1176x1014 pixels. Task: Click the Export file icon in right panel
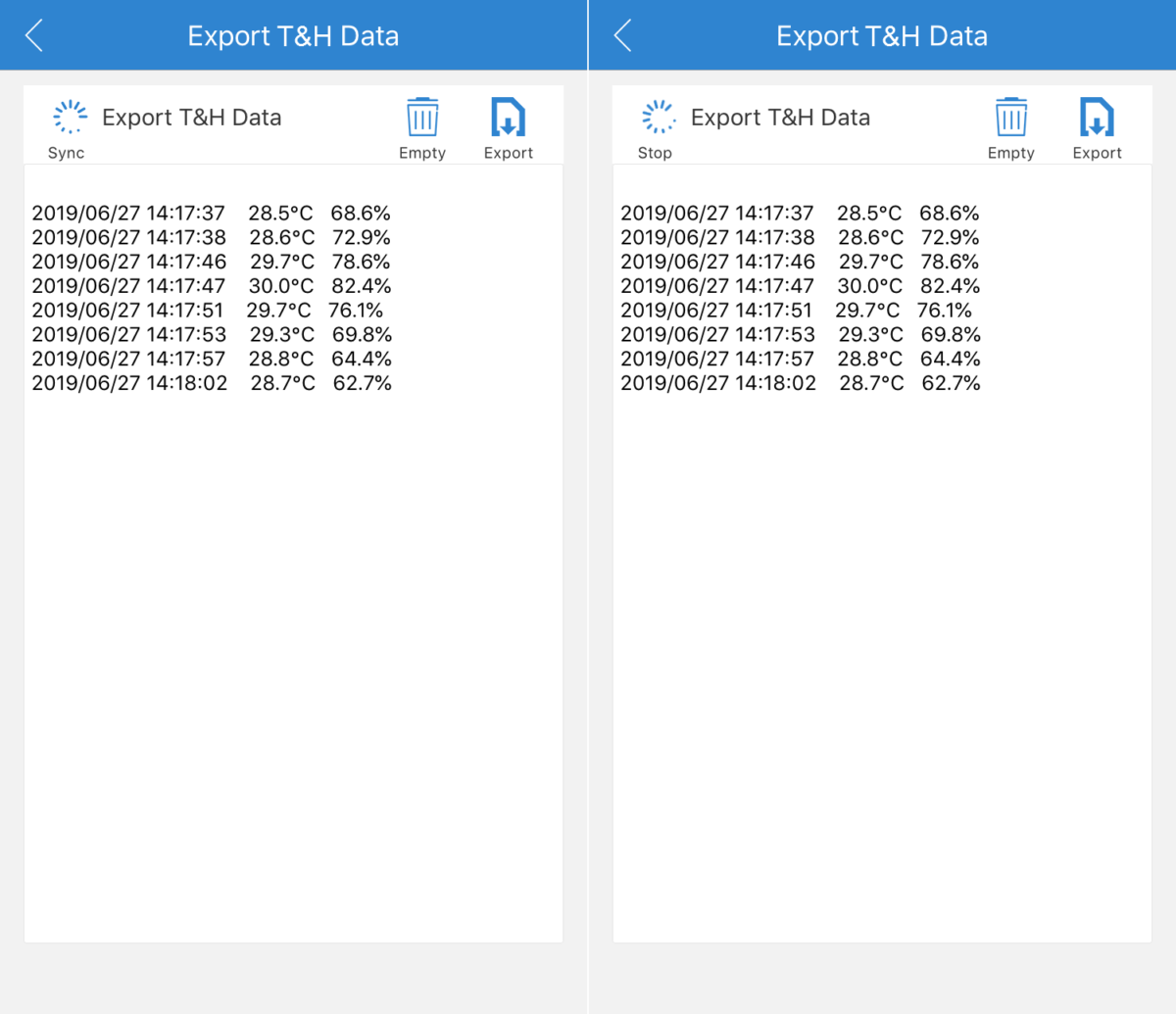[1096, 118]
